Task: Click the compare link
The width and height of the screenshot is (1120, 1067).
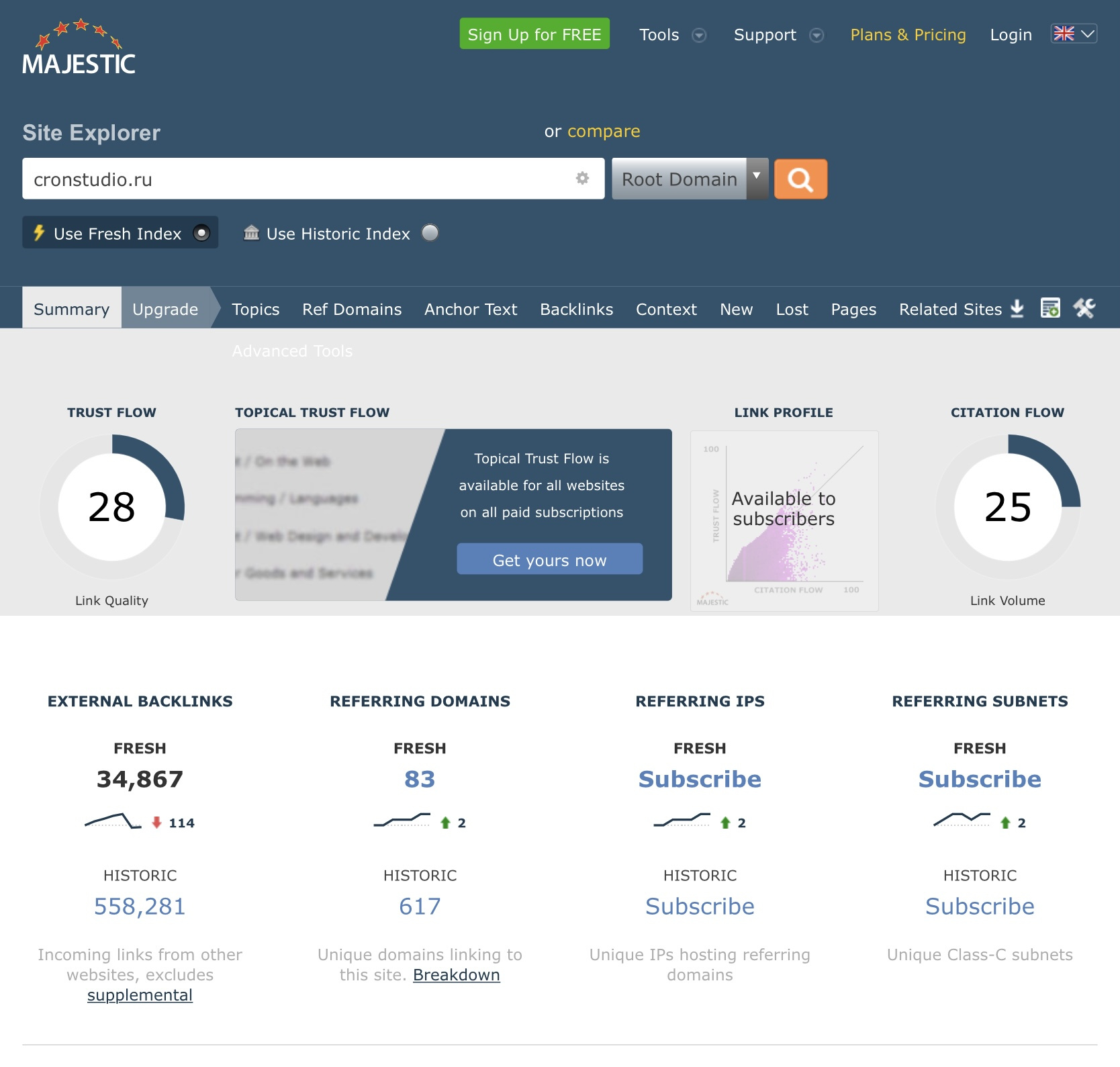Action: (x=604, y=131)
